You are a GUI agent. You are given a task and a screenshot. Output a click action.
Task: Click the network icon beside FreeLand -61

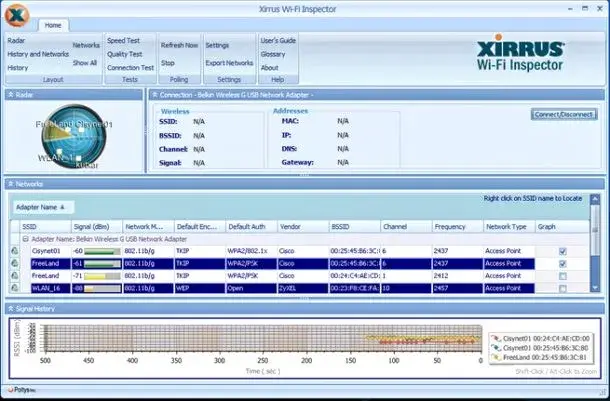click(x=15, y=263)
